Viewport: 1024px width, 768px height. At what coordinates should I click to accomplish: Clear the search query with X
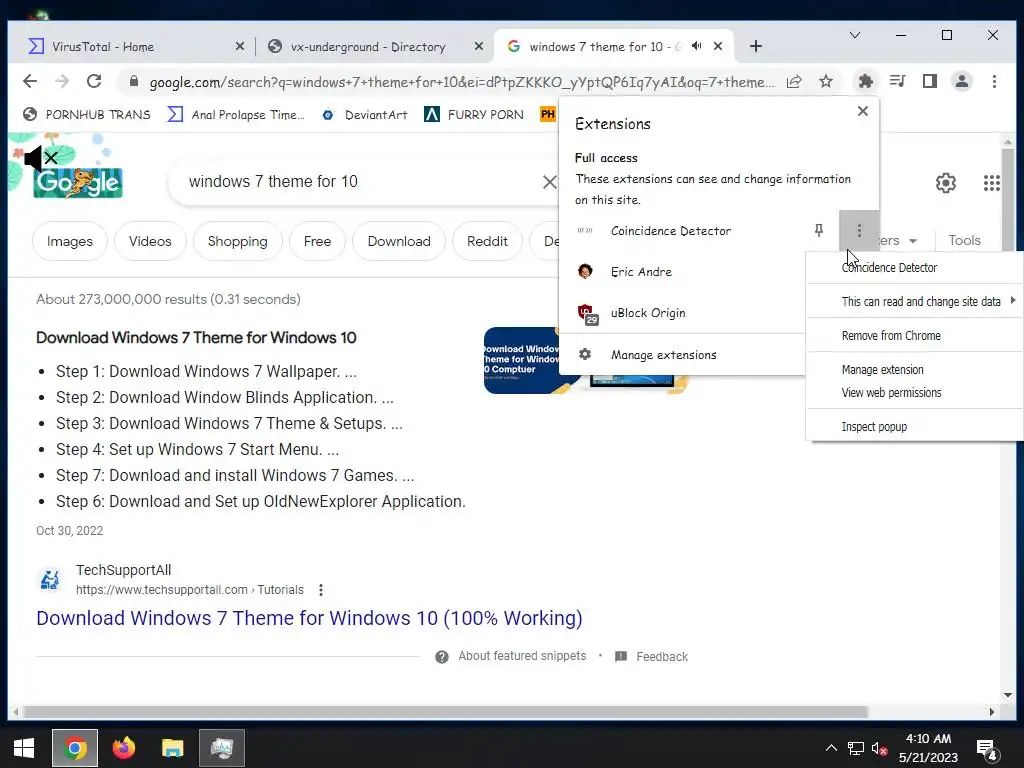pyautogui.click(x=550, y=182)
